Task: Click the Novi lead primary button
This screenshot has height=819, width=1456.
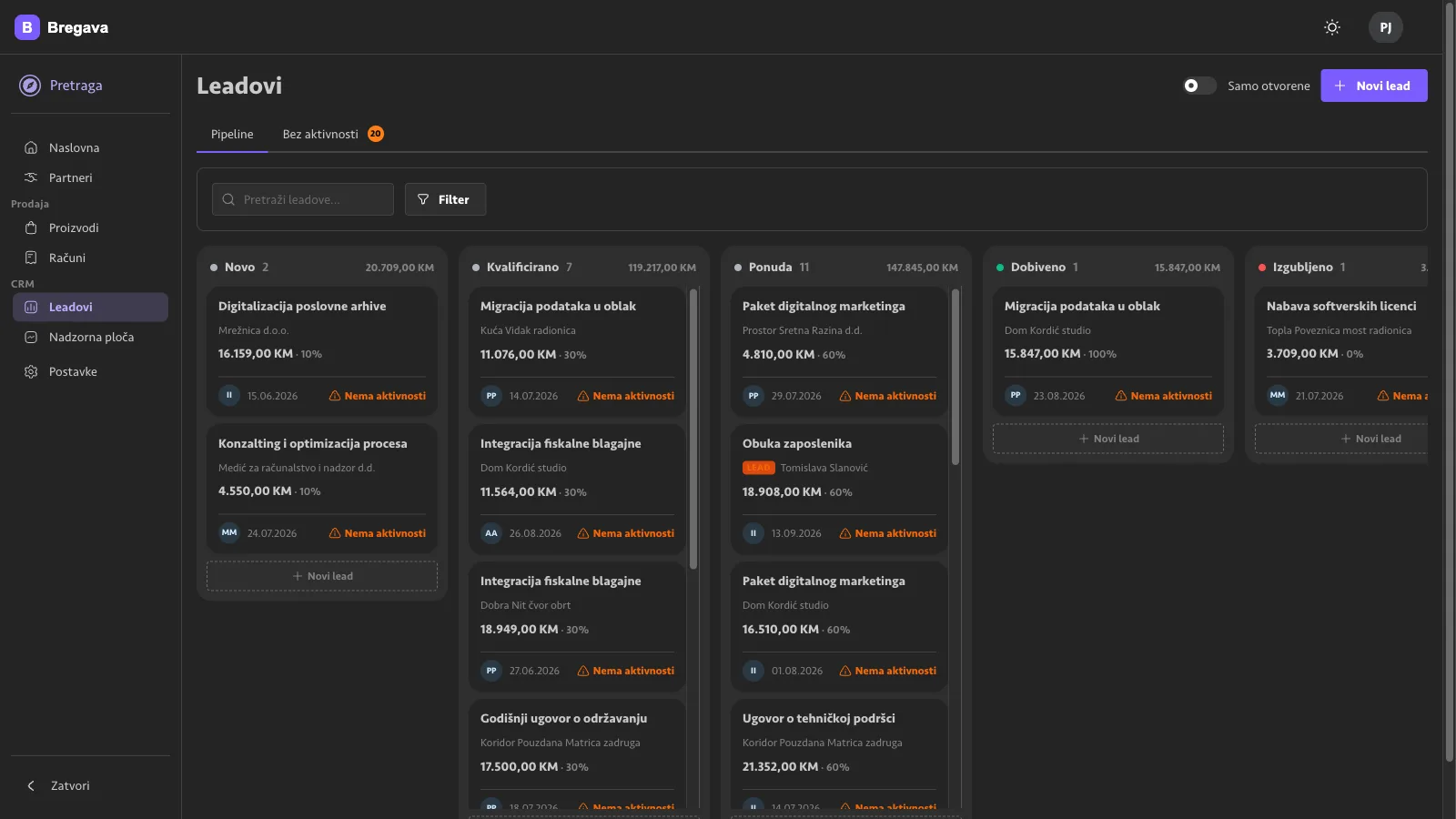Action: [x=1373, y=86]
